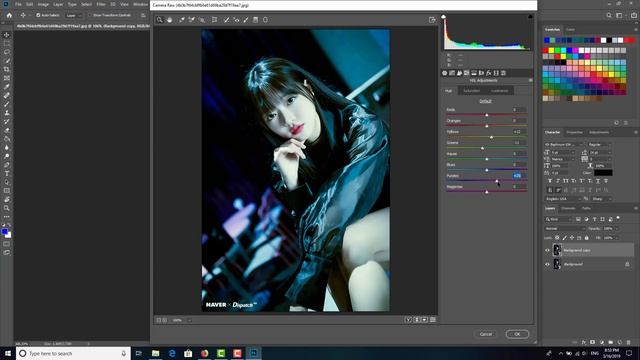Enable Show Transform Controls checkbox
The width and height of the screenshot is (640, 360).
tap(90, 15)
